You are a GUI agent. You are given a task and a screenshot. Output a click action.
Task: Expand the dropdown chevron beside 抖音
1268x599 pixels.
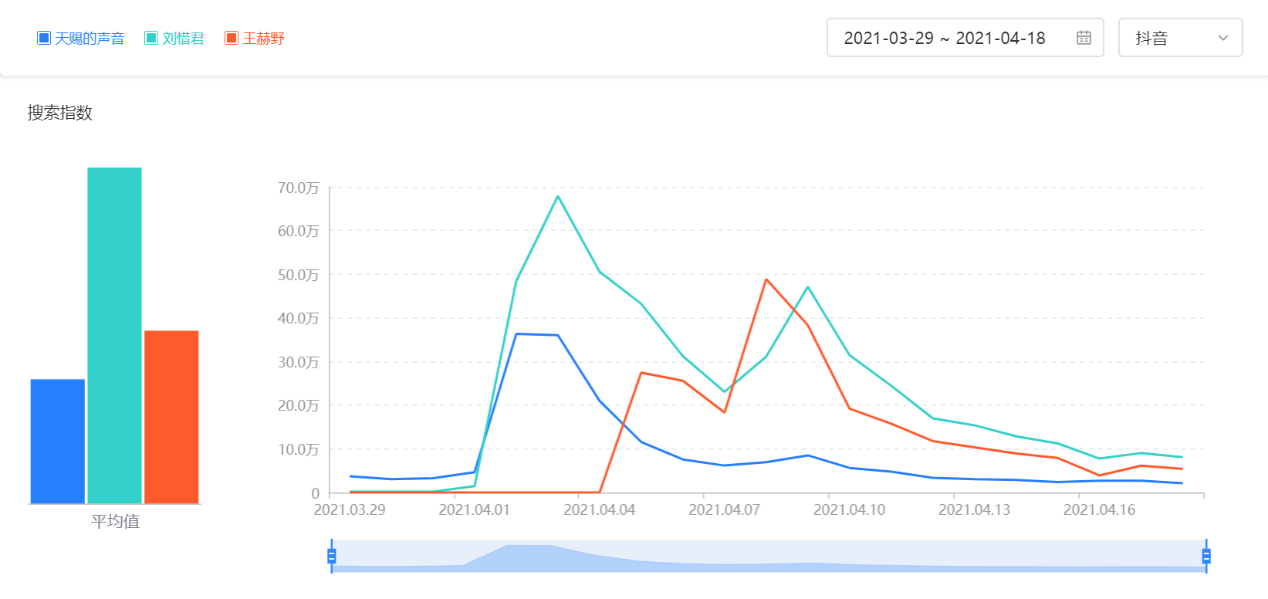point(1223,38)
